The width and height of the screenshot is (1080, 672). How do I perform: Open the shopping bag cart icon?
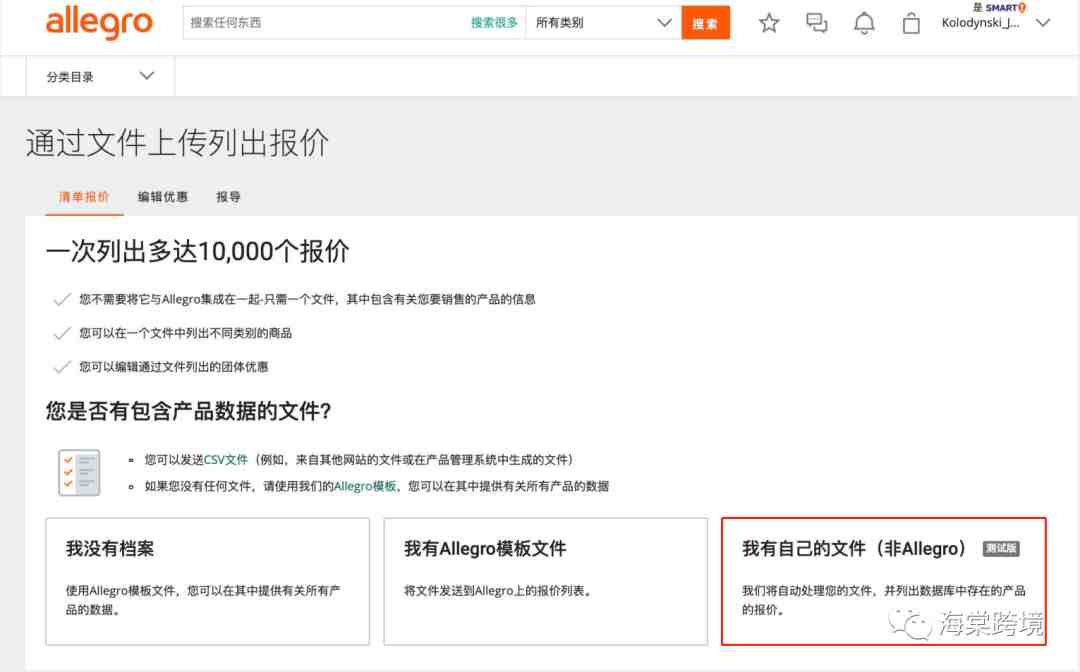pyautogui.click(x=911, y=23)
